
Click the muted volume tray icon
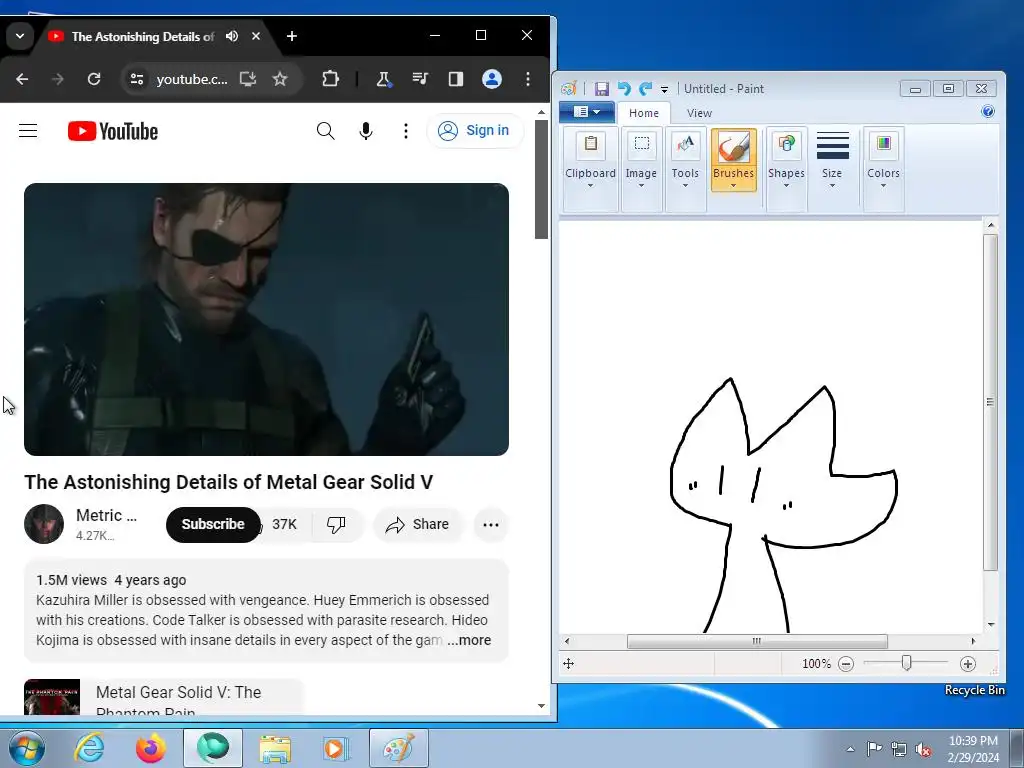coord(923,750)
